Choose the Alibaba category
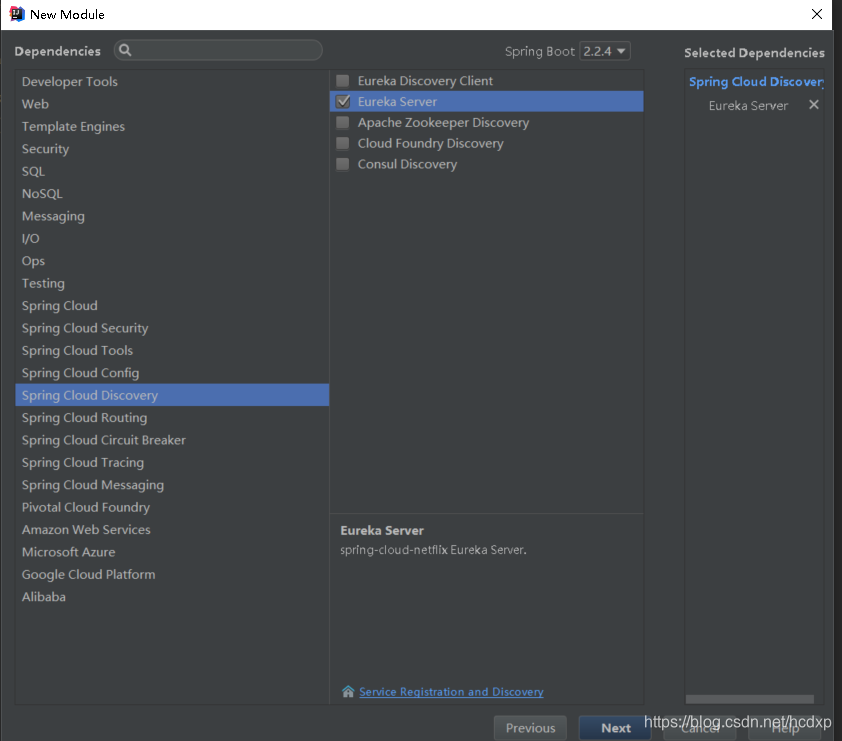This screenshot has height=741, width=842. pos(172,597)
